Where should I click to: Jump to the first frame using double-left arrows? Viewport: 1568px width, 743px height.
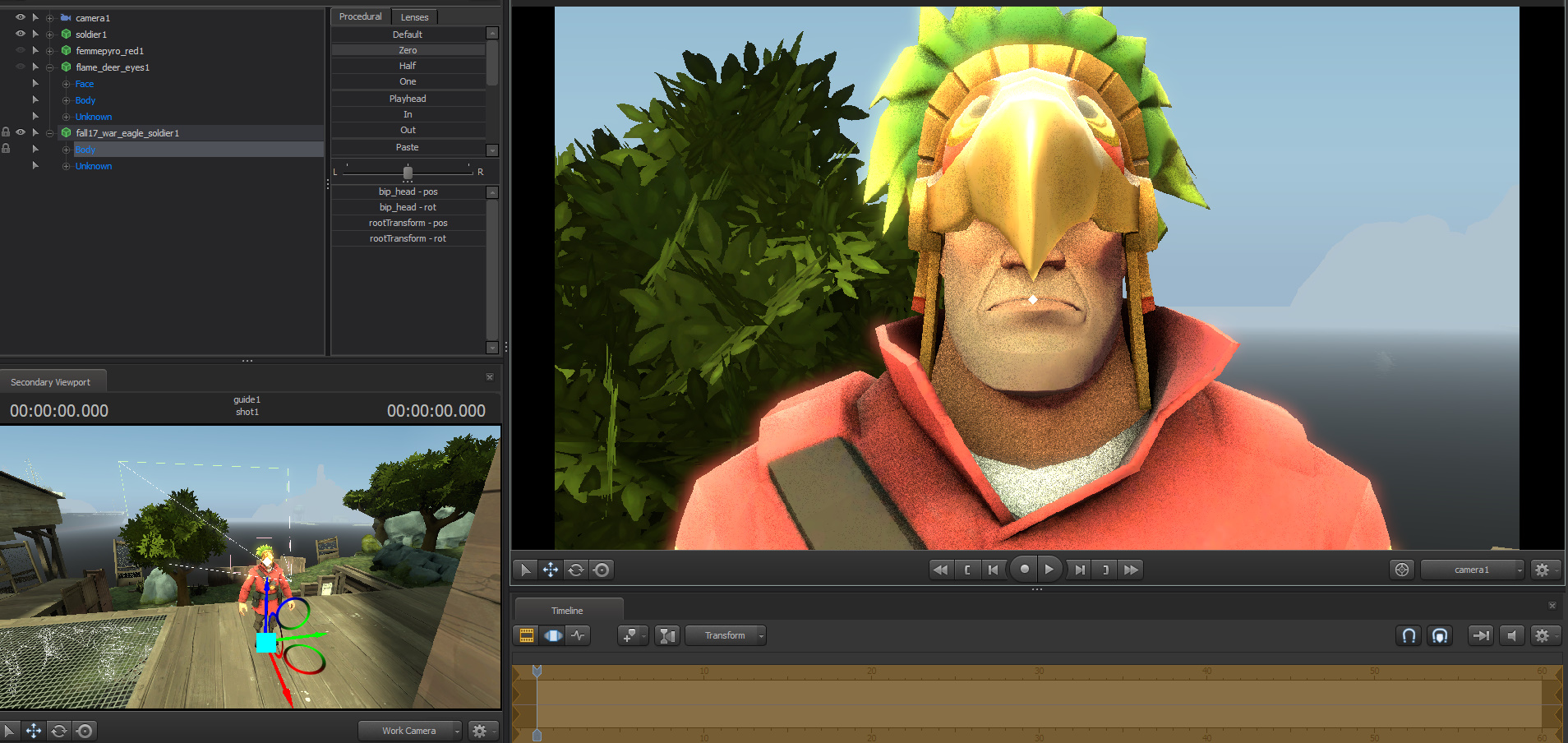click(941, 570)
